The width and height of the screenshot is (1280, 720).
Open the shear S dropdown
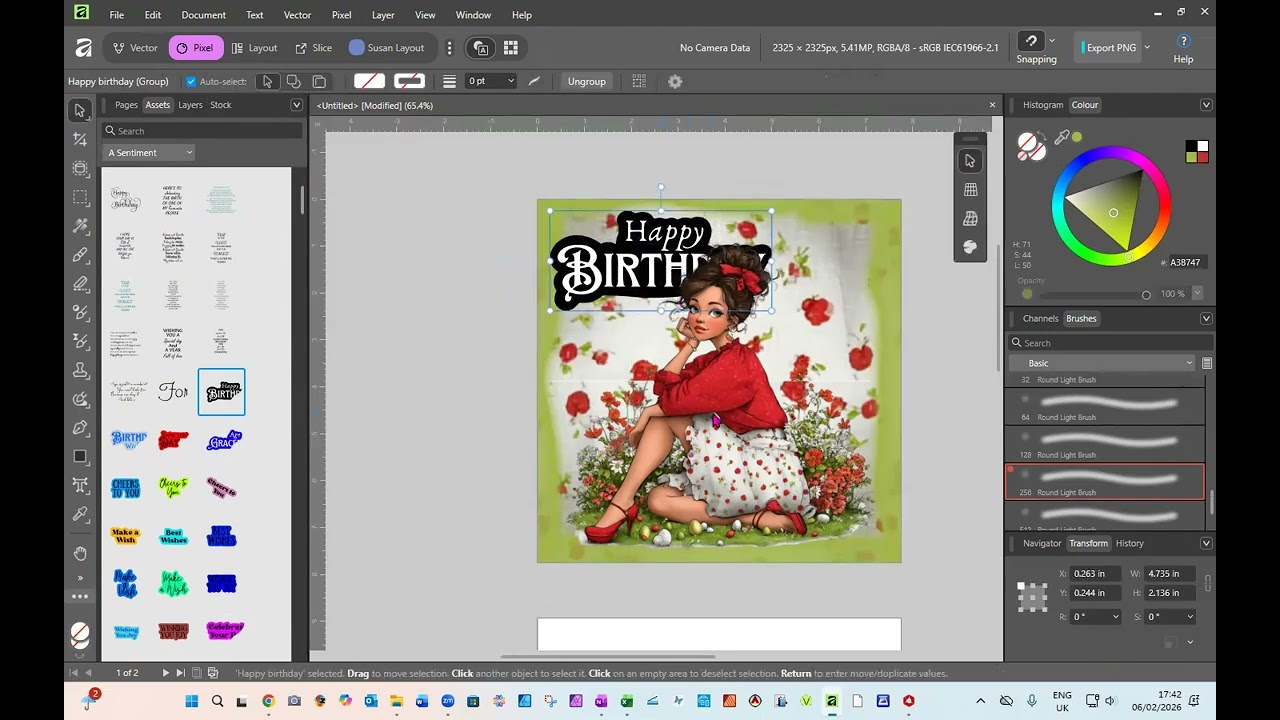1169,617
